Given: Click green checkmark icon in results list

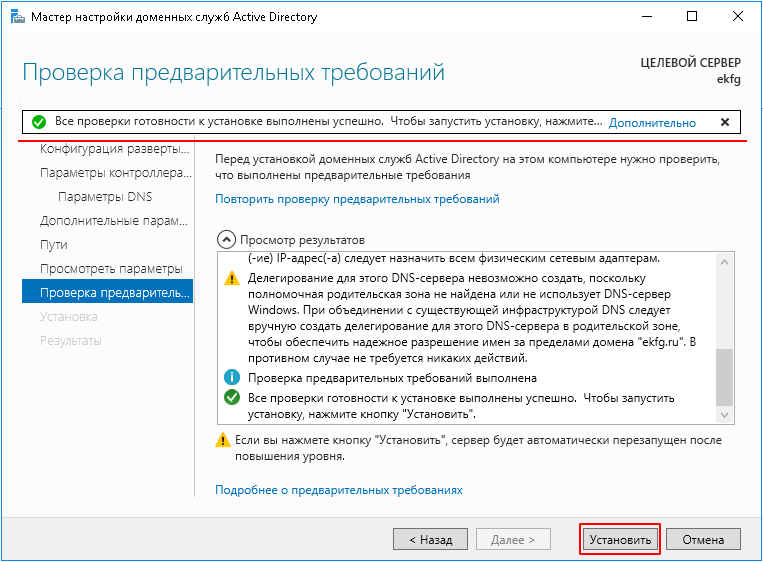Looking at the screenshot, I should coord(232,397).
